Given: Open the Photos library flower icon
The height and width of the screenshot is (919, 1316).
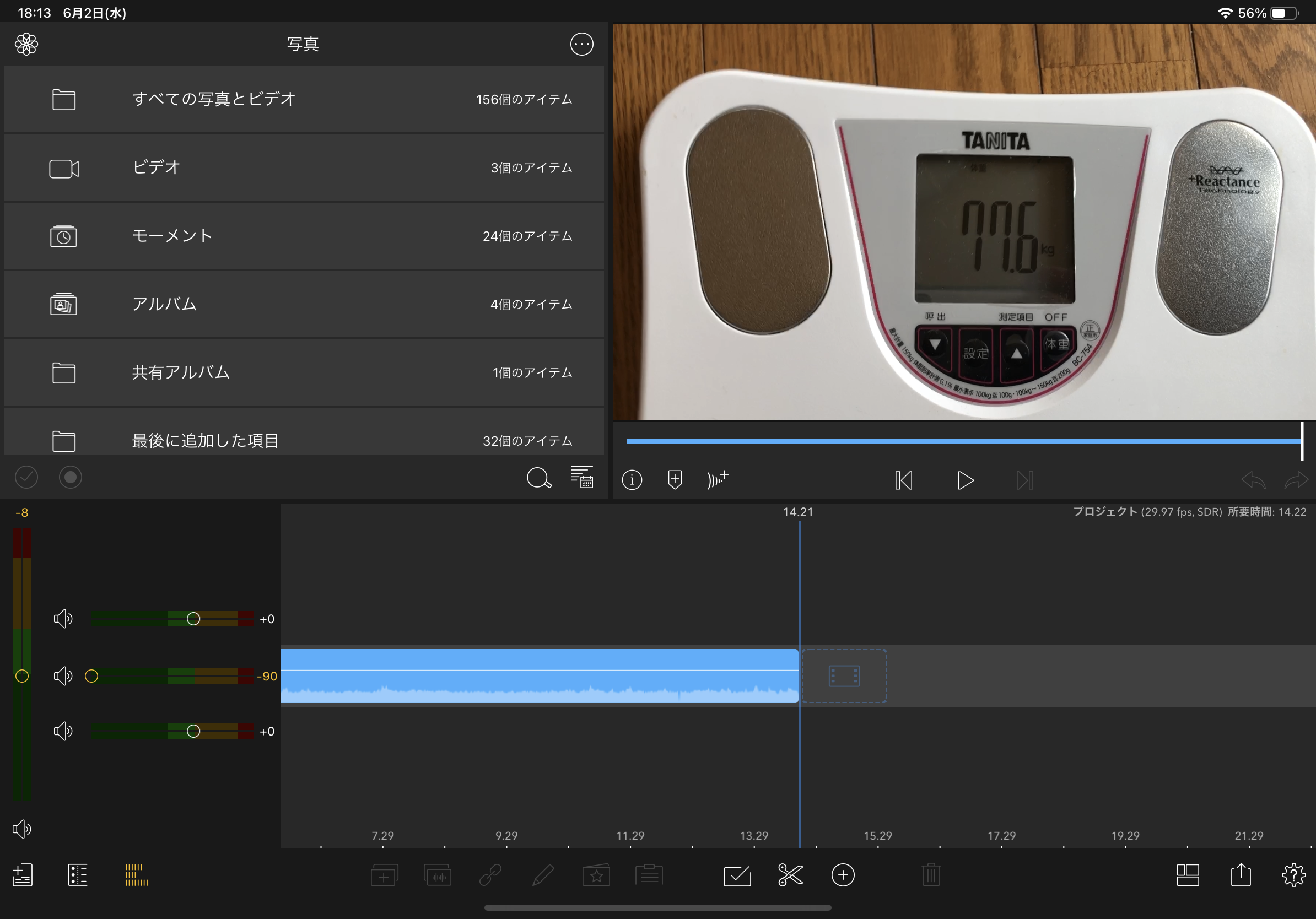Looking at the screenshot, I should 26,44.
